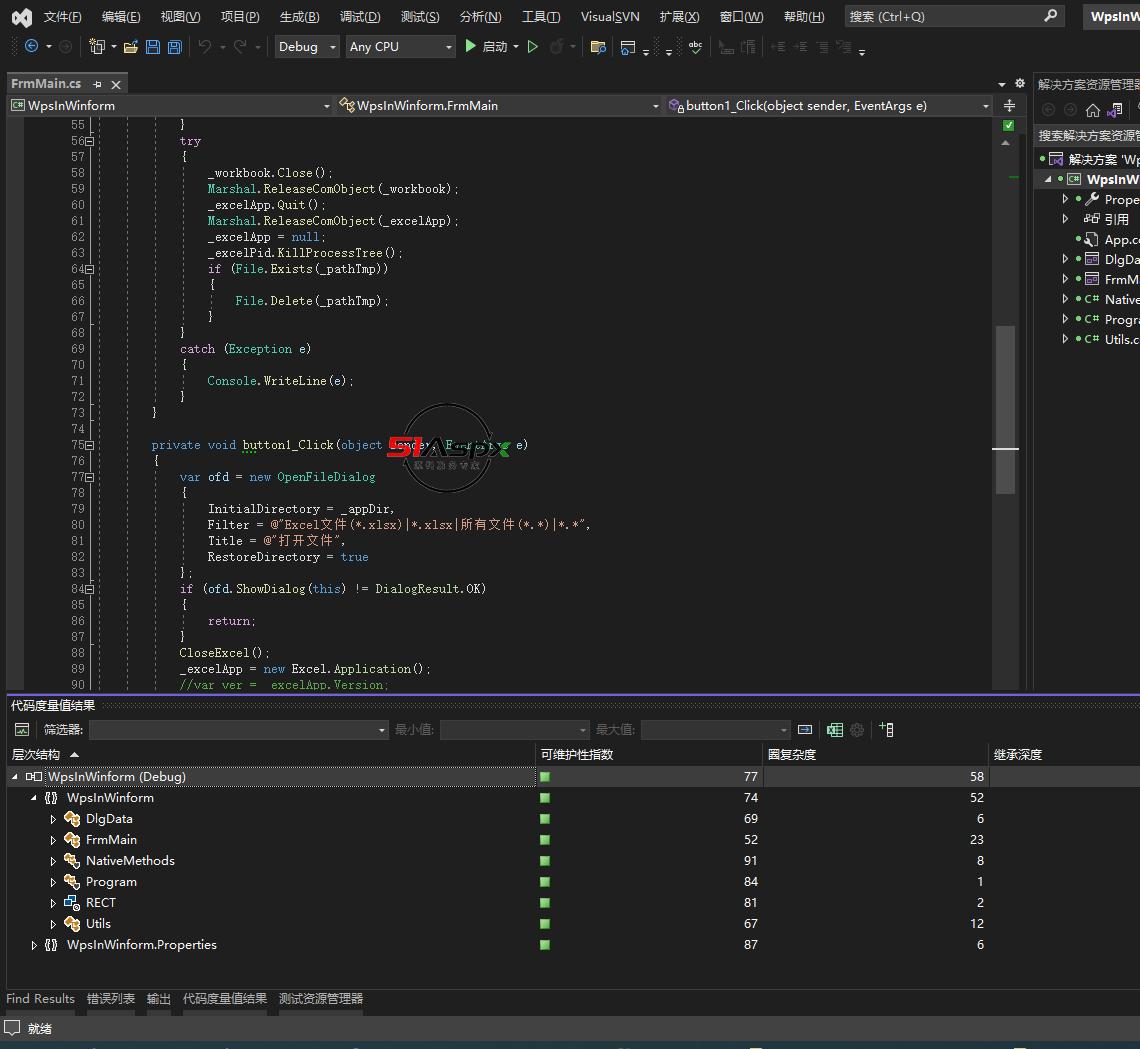The width and height of the screenshot is (1140, 1049).
Task: Click the Redo arrow icon
Action: point(240,47)
